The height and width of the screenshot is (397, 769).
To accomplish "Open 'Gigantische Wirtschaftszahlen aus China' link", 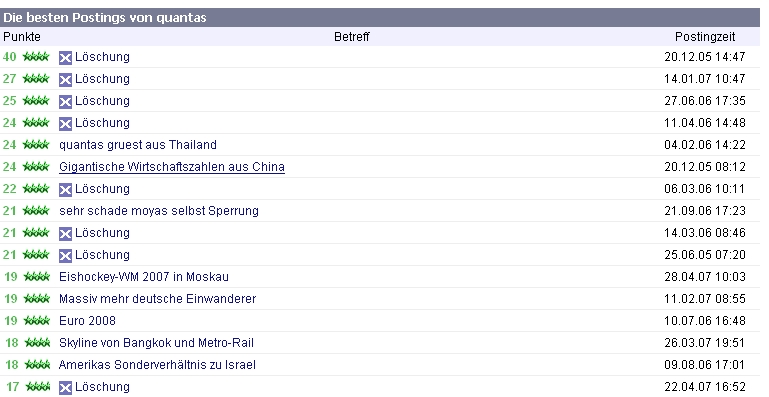I will [172, 167].
